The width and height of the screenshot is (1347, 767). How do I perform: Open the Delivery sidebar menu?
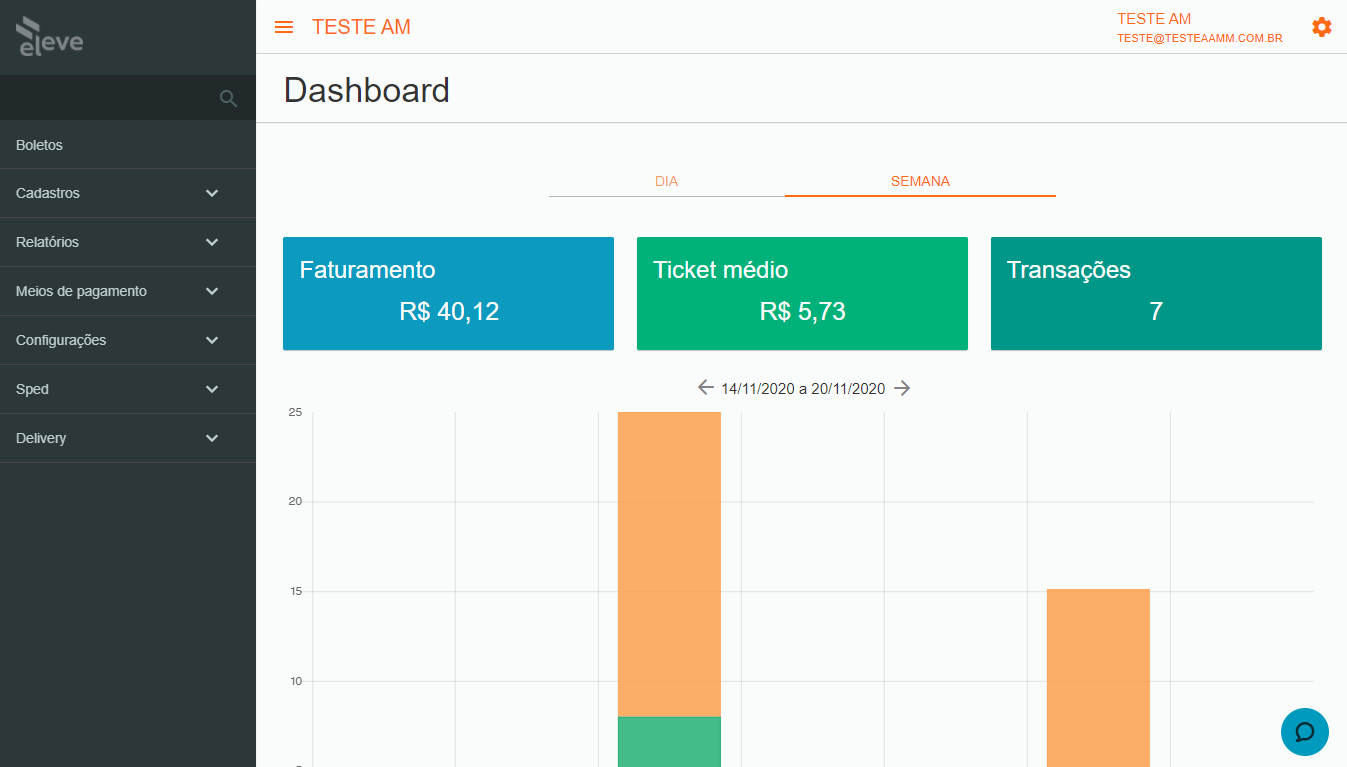[41, 438]
